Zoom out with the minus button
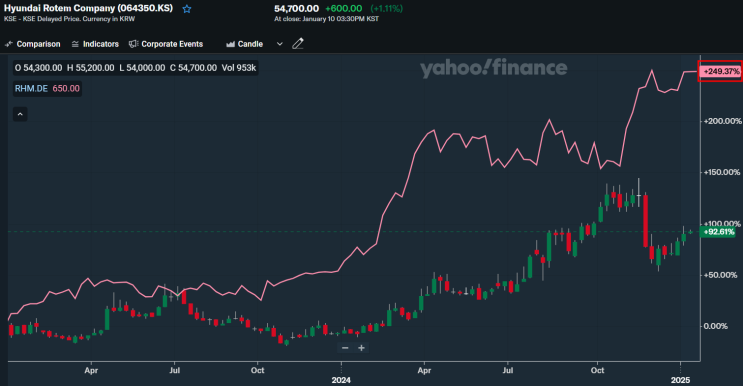The image size is (743, 386). coord(345,348)
